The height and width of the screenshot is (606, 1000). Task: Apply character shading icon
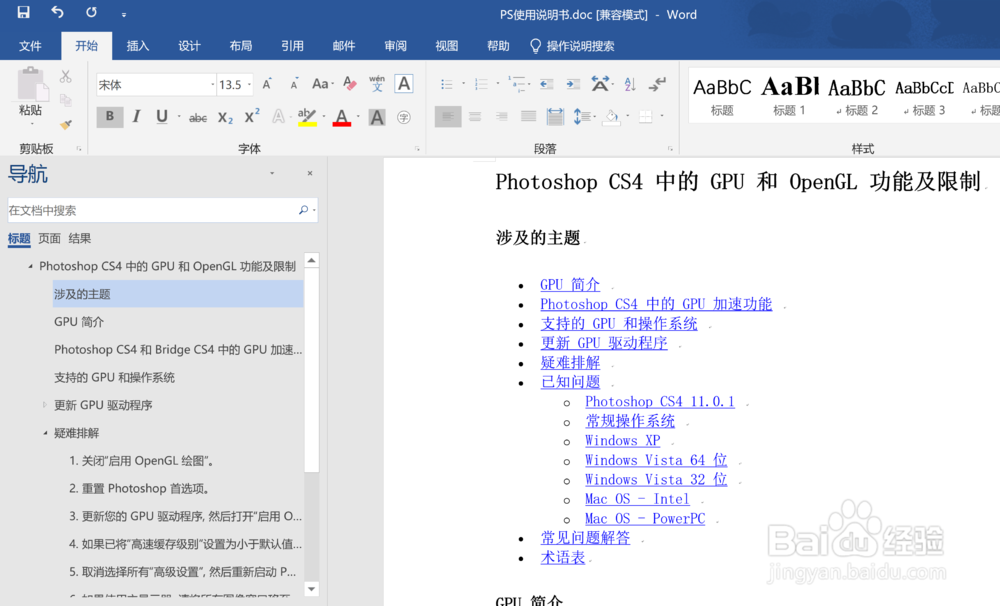click(377, 117)
